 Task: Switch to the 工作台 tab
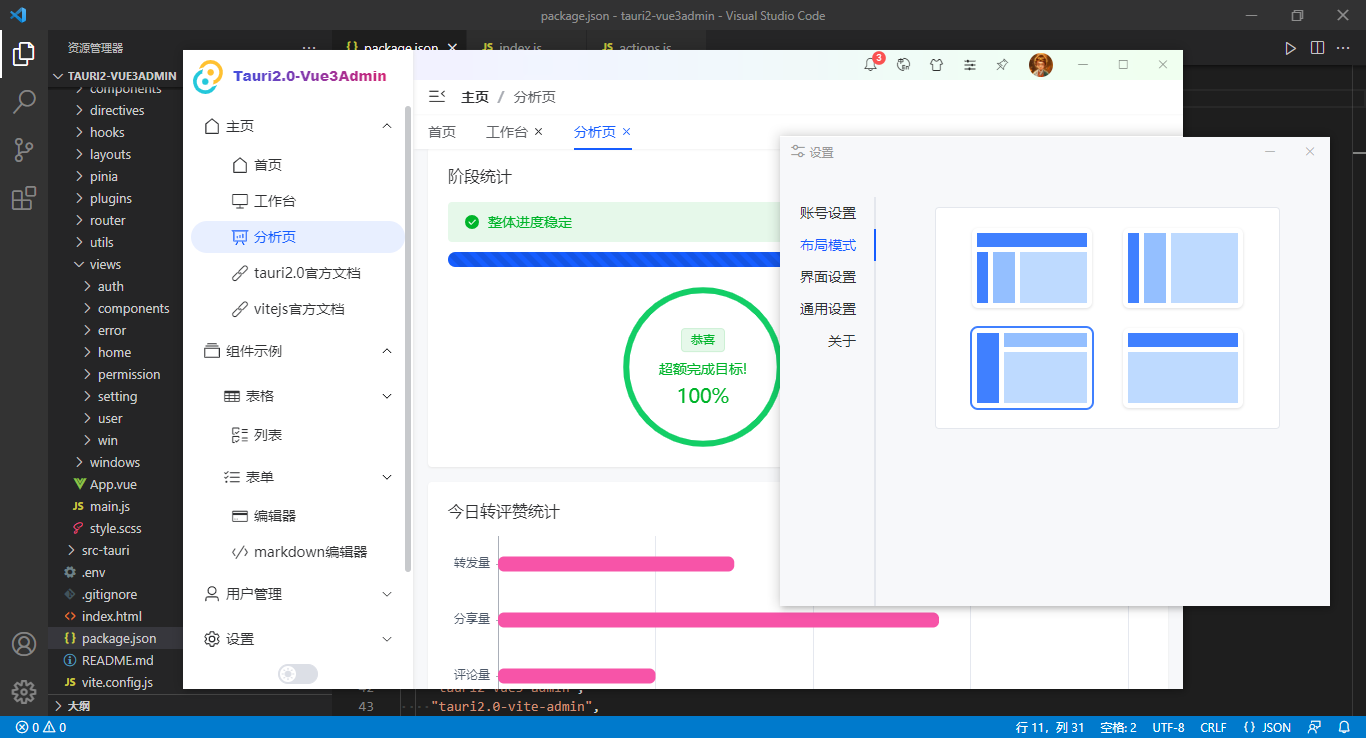pyautogui.click(x=507, y=132)
